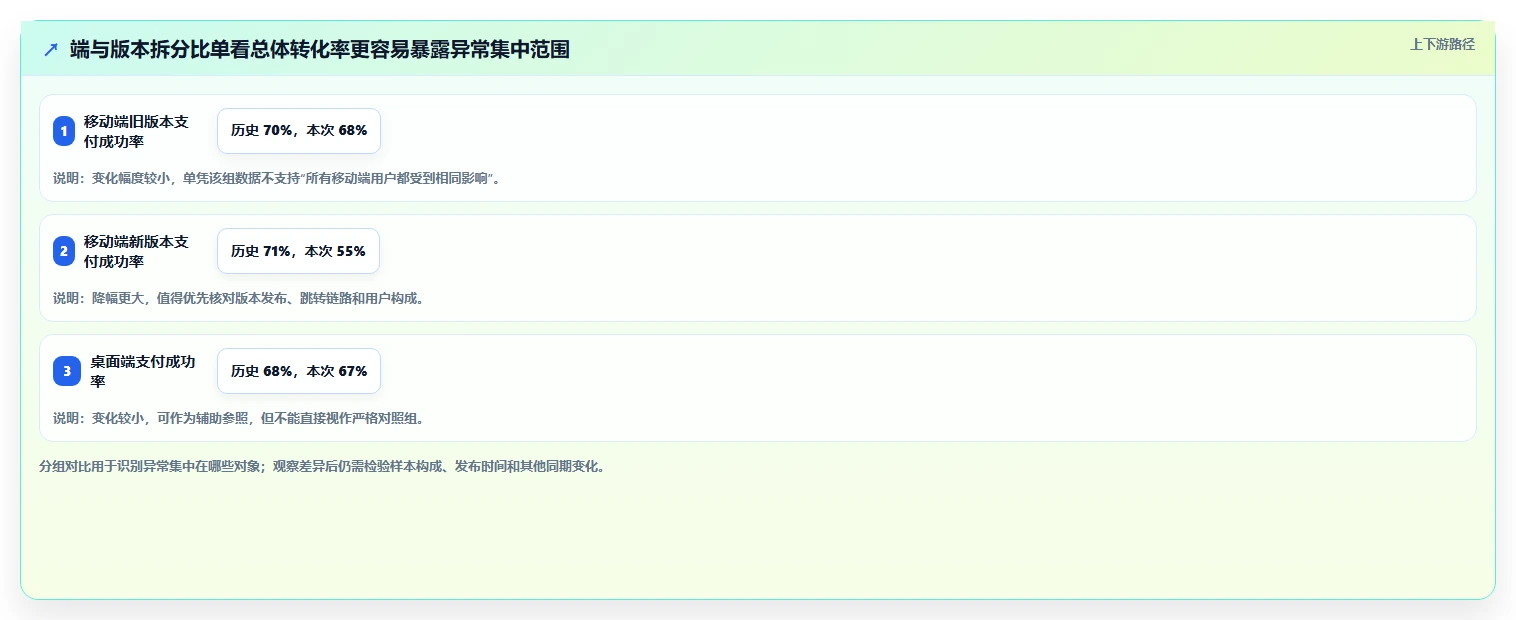
Task: Select the 移动端新版本支付成功率 label
Action: [x=136, y=251]
